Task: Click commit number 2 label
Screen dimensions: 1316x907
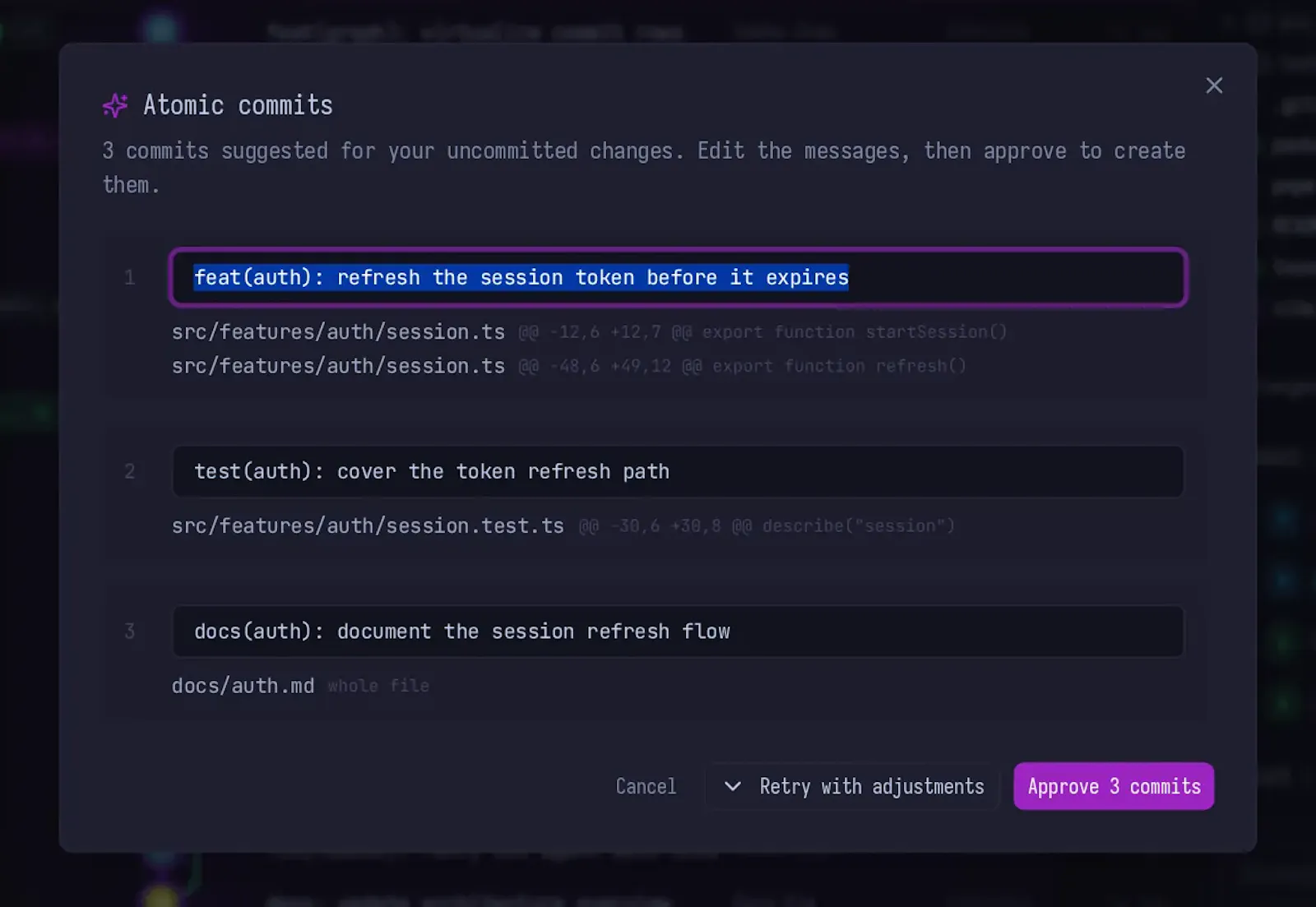Action: [x=129, y=472]
